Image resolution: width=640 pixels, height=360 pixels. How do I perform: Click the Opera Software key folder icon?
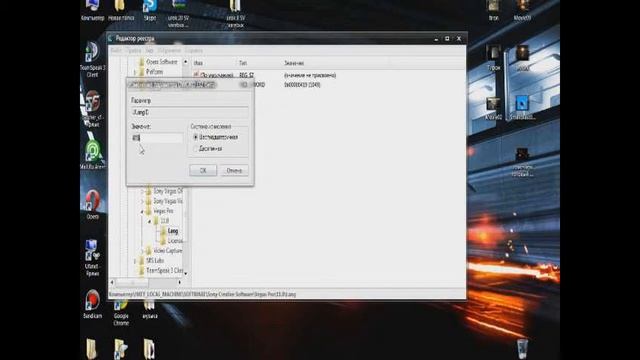(x=141, y=62)
